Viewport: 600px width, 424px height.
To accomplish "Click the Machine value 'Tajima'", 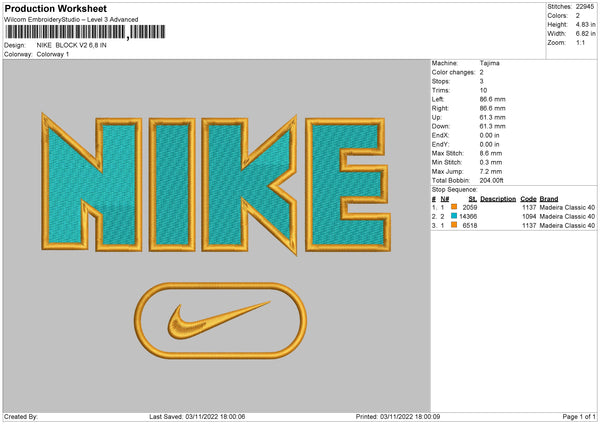I will [489, 63].
